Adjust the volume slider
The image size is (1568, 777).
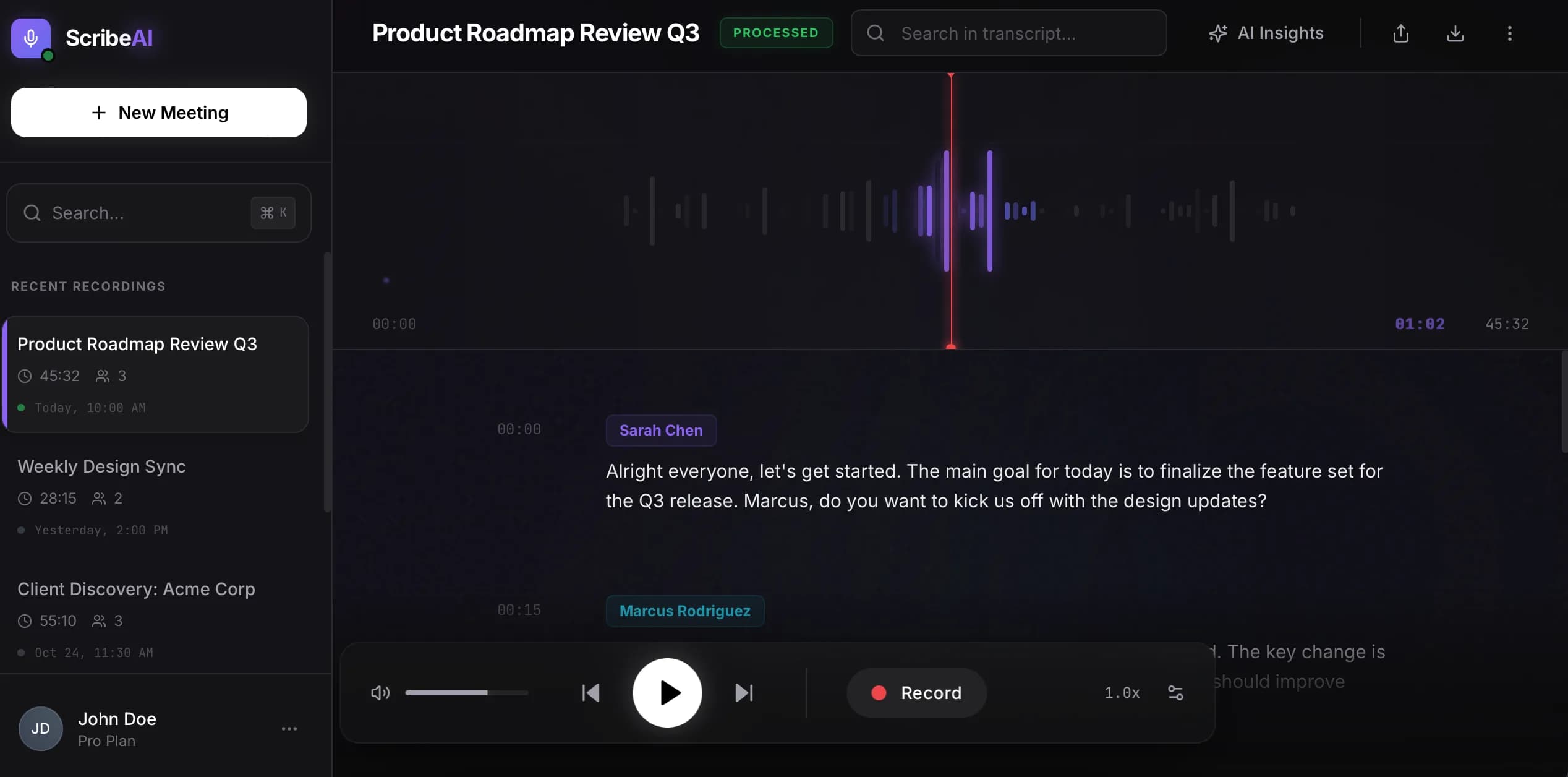[x=467, y=693]
